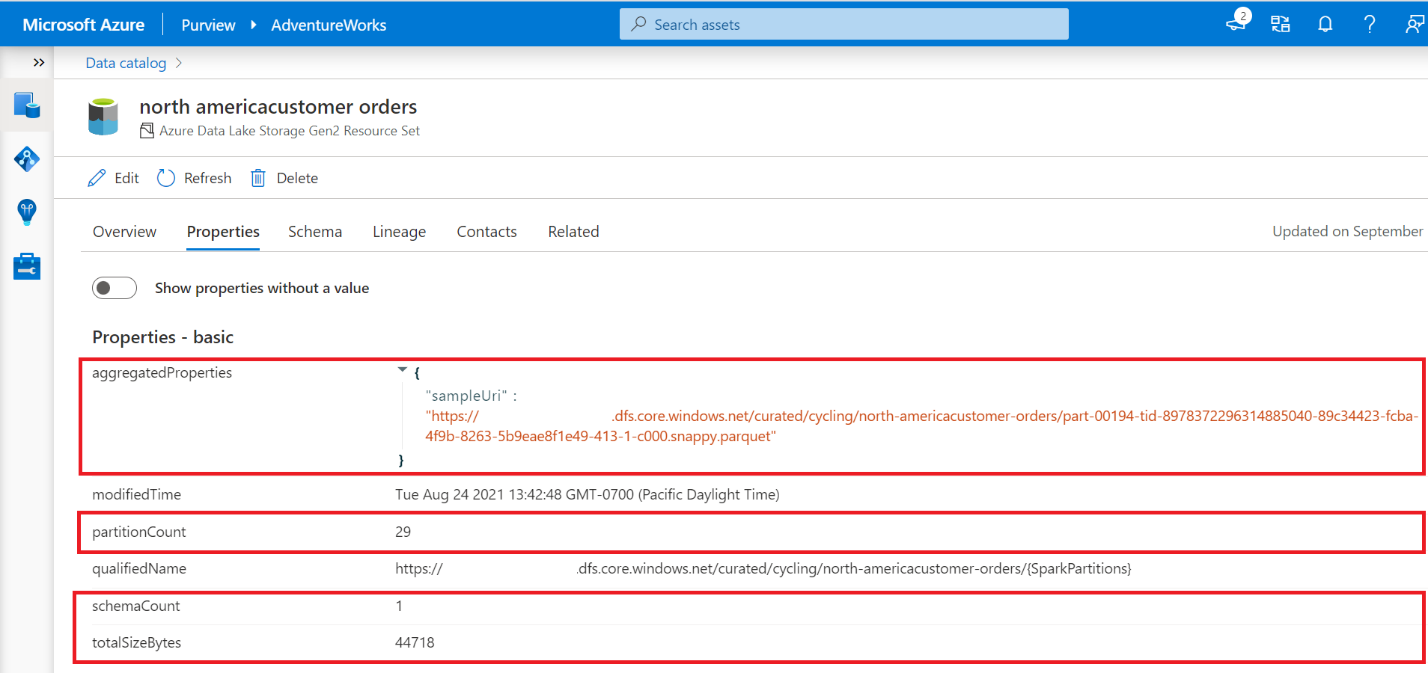Open the help question mark icon

pyautogui.click(x=1370, y=24)
